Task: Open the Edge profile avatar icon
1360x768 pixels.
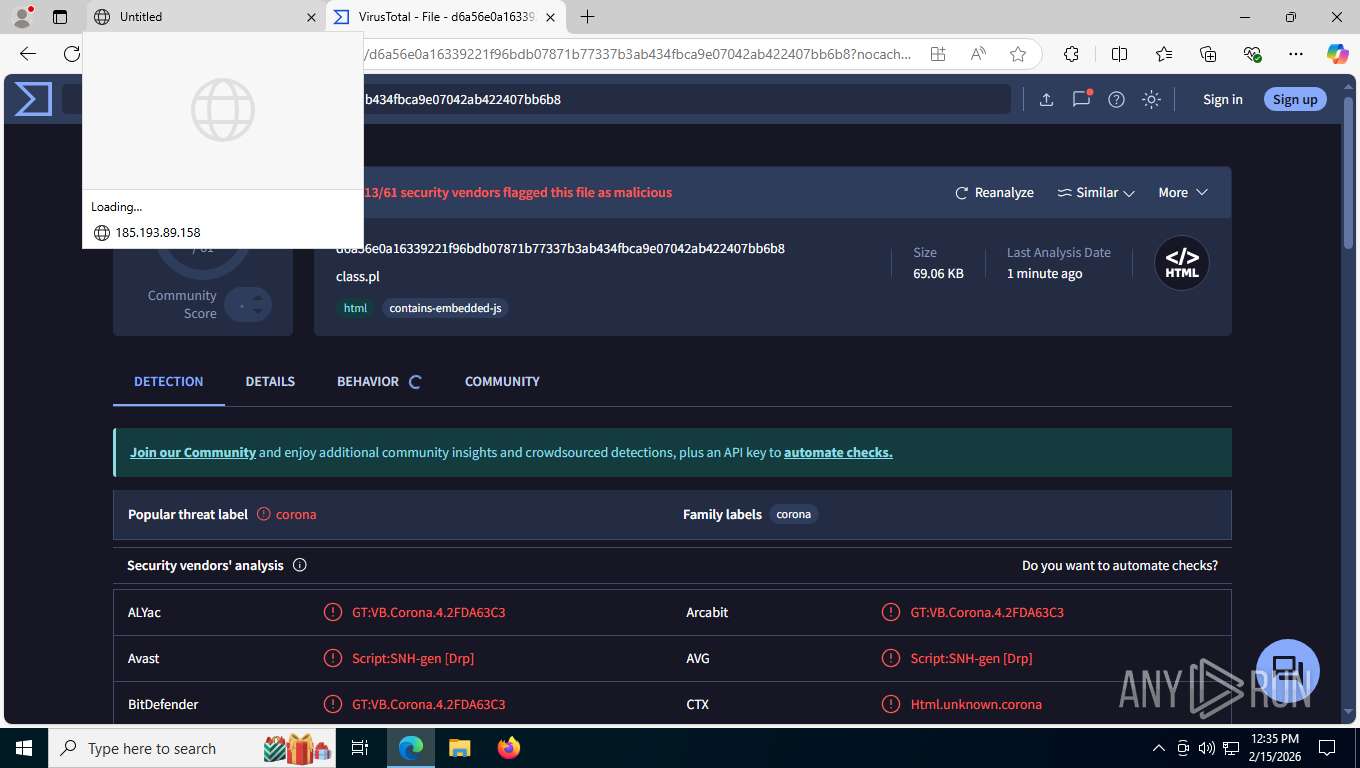Action: (x=21, y=17)
